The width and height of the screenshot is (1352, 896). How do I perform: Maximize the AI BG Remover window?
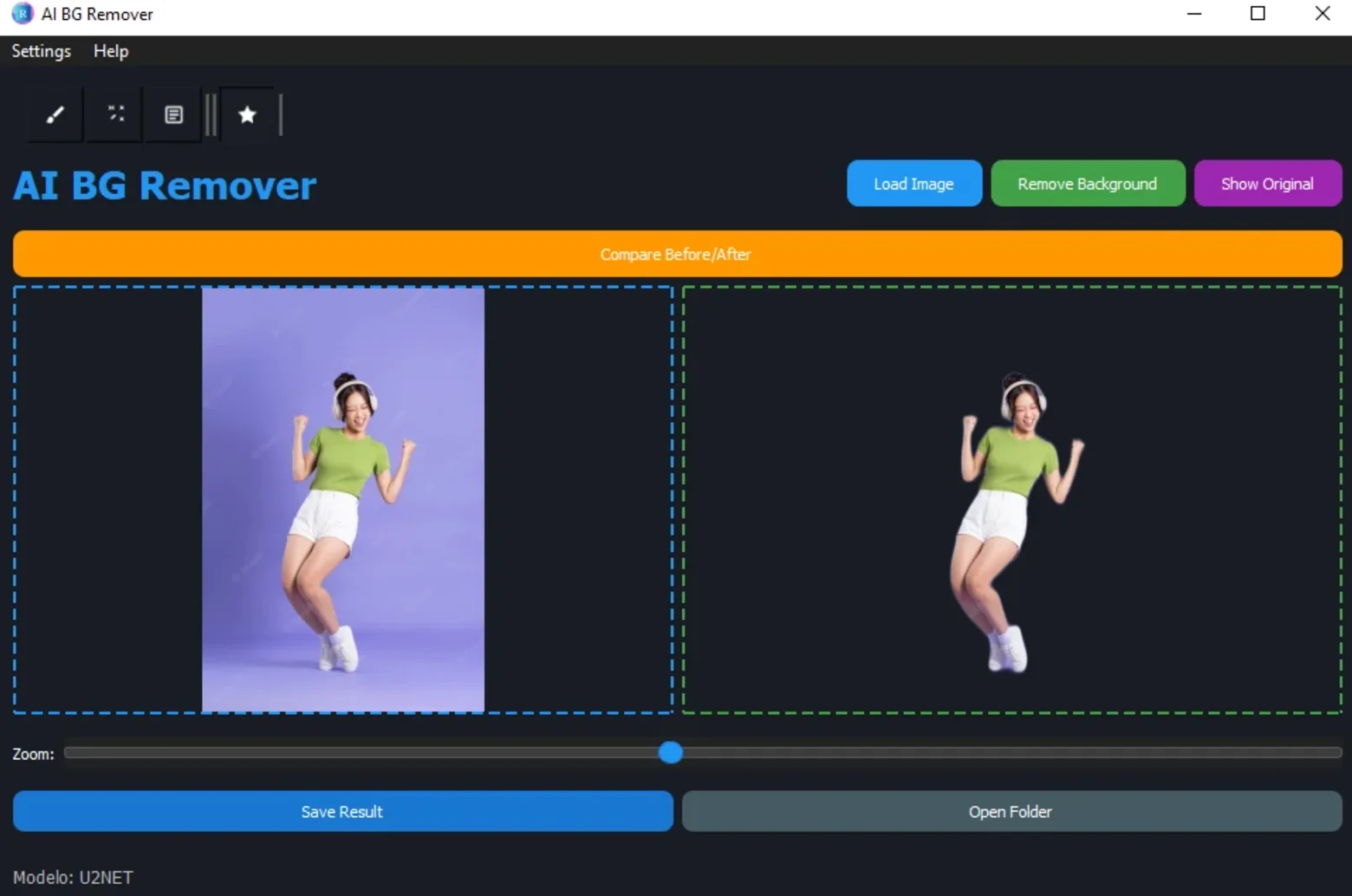tap(1258, 14)
